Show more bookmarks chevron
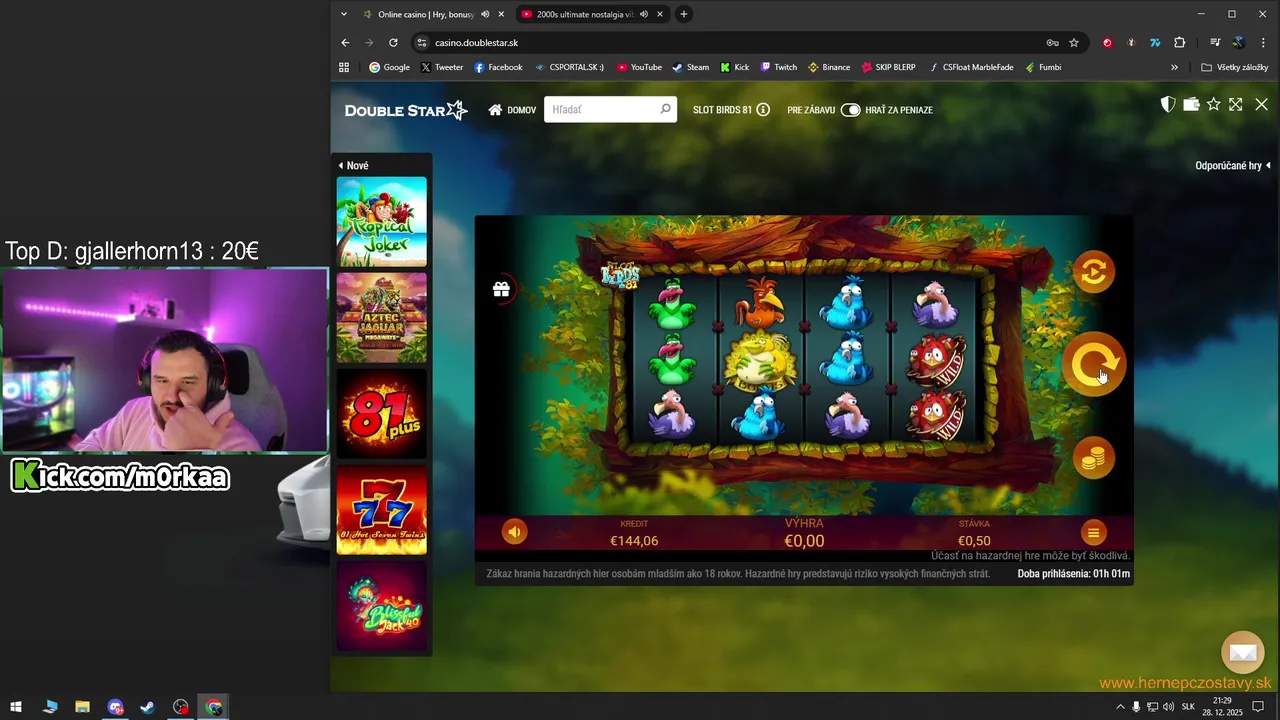This screenshot has height=720, width=1280. click(1174, 67)
